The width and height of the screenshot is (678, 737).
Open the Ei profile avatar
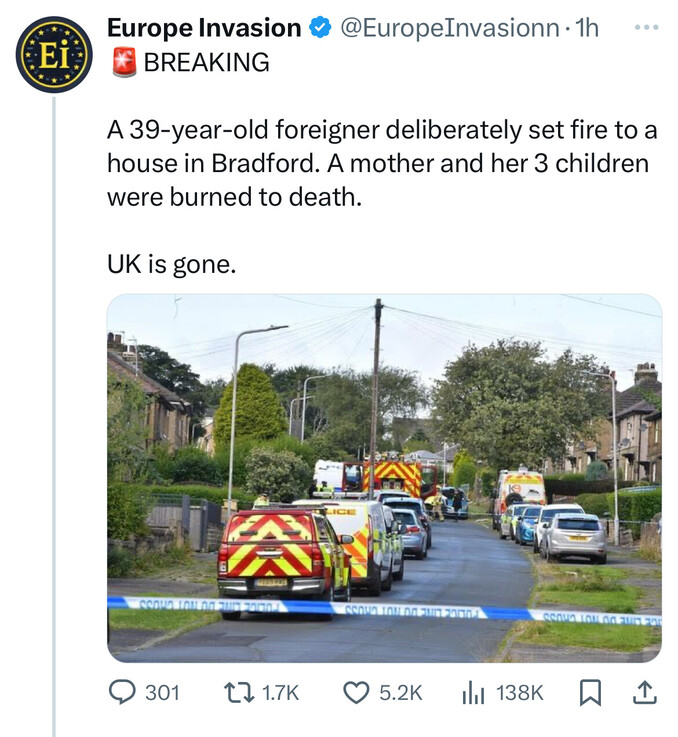(x=54, y=54)
